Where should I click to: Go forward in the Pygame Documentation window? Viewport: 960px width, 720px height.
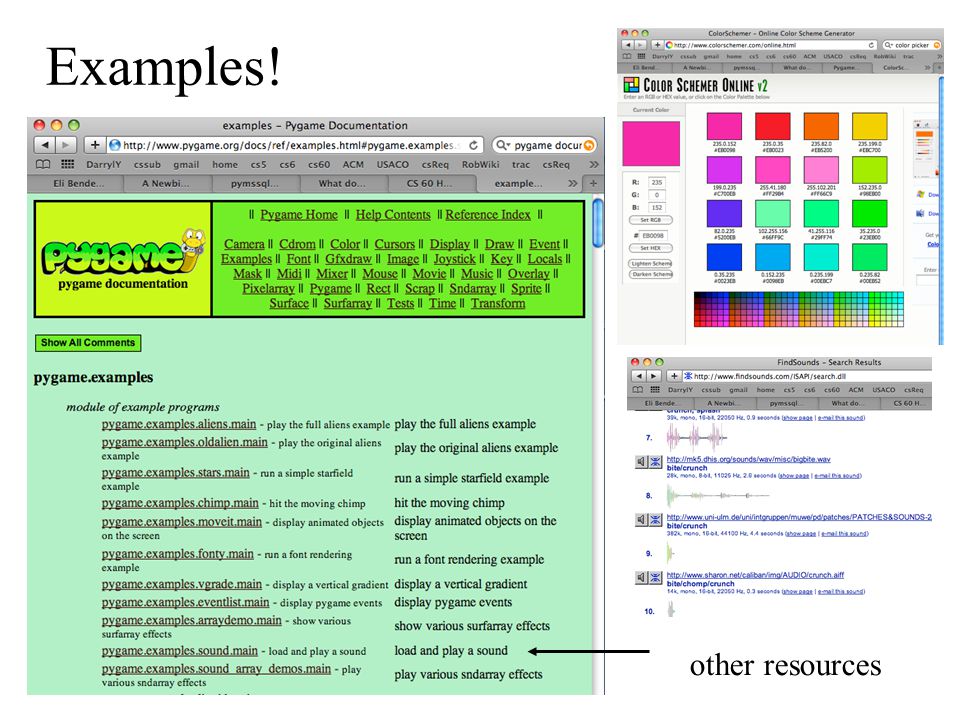coord(65,145)
